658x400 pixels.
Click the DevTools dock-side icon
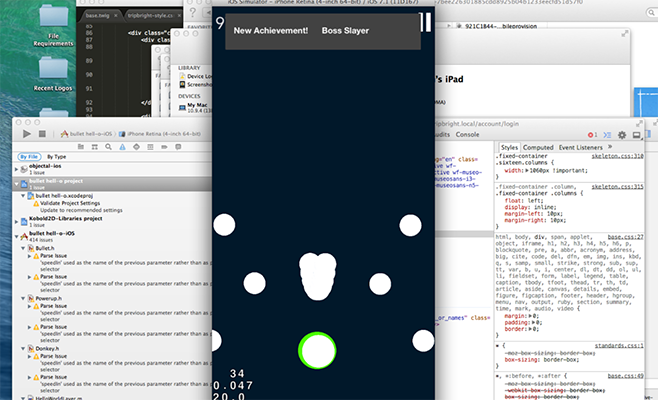pyautogui.click(x=637, y=135)
